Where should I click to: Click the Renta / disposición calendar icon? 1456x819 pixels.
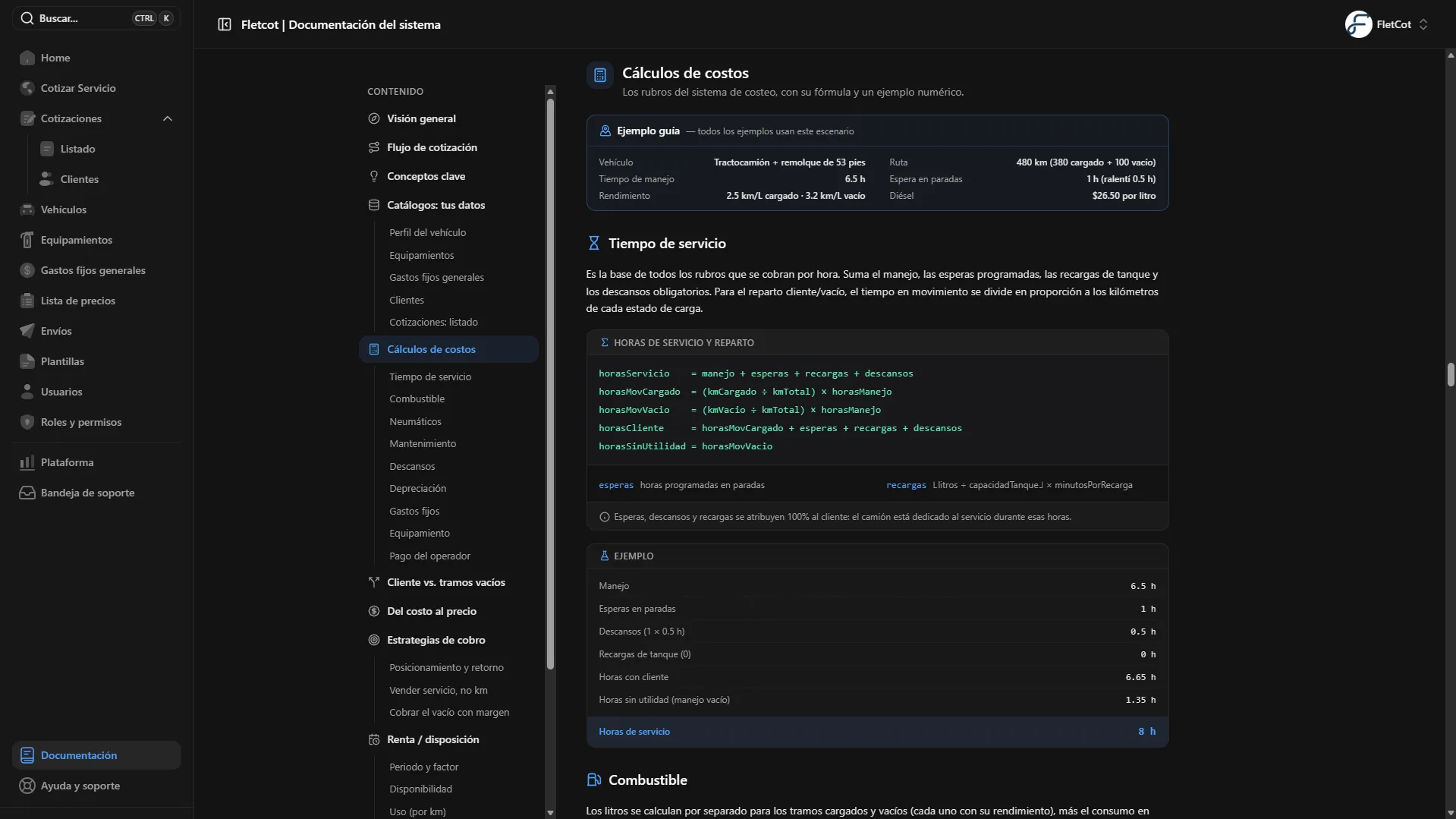pyautogui.click(x=374, y=739)
